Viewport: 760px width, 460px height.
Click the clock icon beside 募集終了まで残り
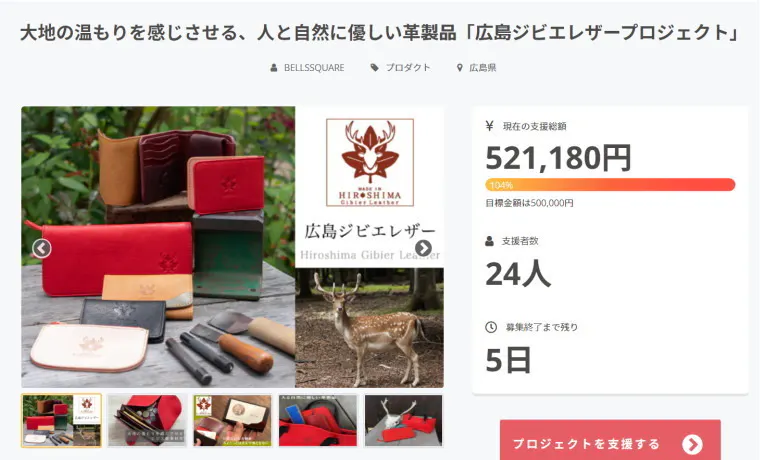[491, 327]
